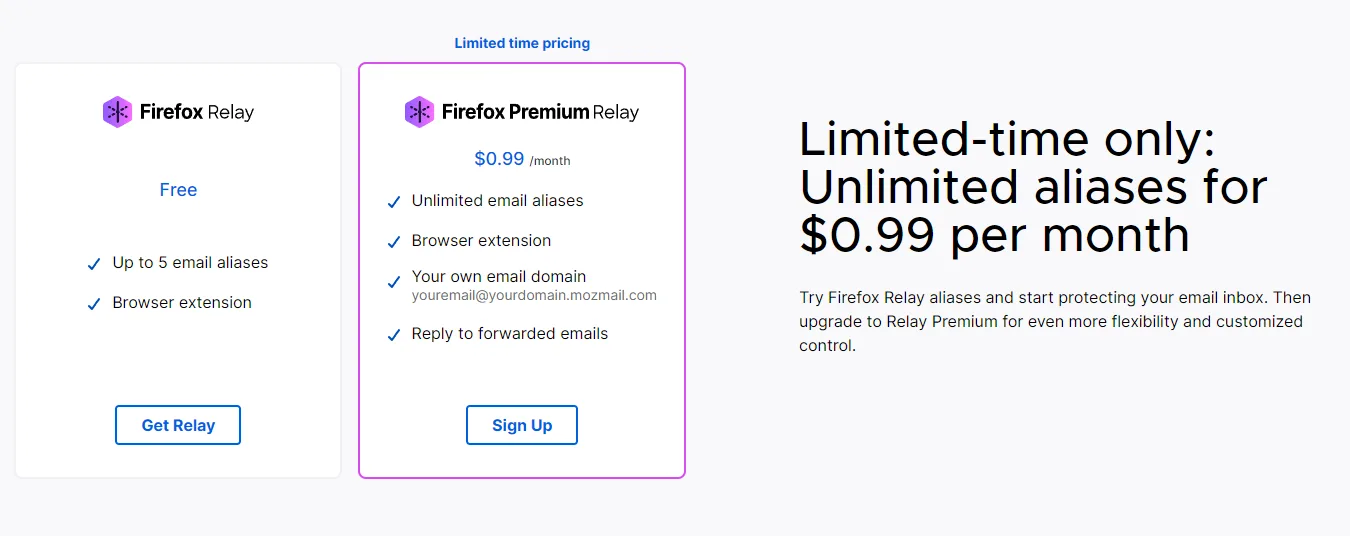1350x536 pixels.
Task: Click the youremail@yourdomain.mozmail.com example address
Action: (x=534, y=295)
